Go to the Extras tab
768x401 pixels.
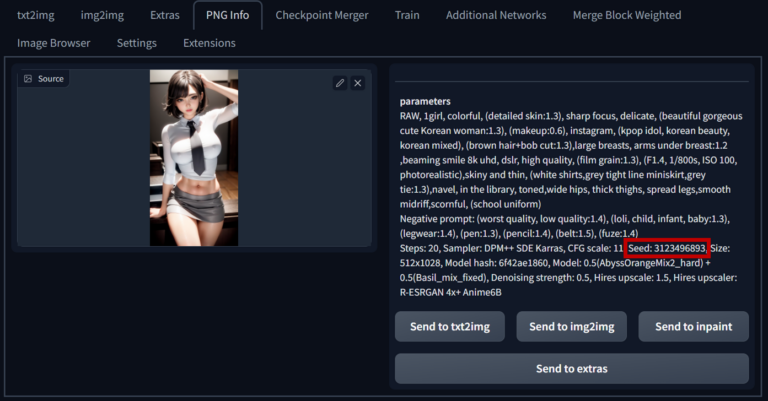point(165,15)
